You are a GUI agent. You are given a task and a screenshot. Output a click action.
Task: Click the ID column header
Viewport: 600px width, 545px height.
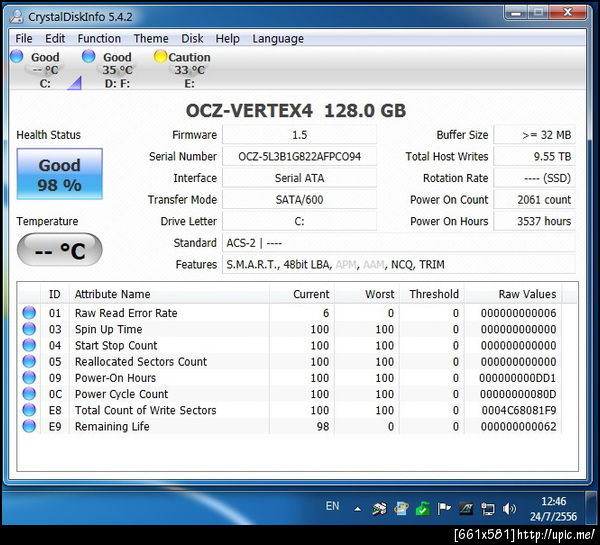tap(55, 294)
